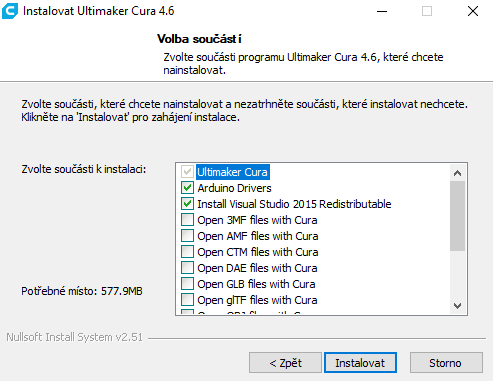Cancel setup with the Storno button
This screenshot has height=381, width=493.
click(x=446, y=363)
